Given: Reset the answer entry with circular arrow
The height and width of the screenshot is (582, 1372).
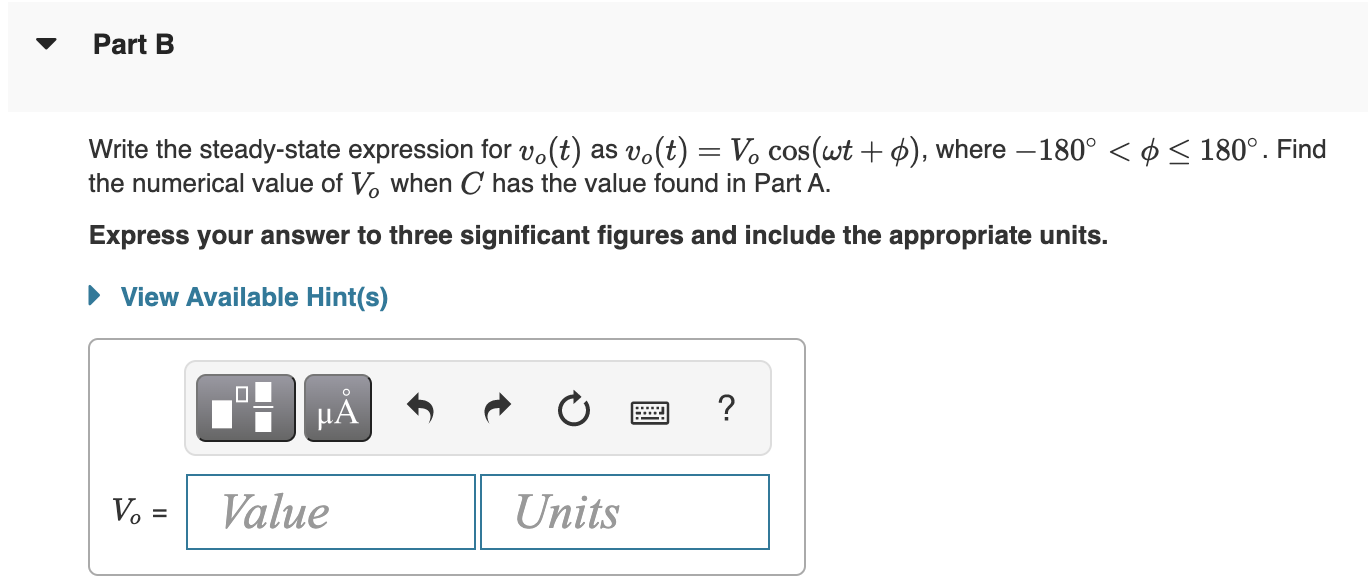Looking at the screenshot, I should 572,408.
